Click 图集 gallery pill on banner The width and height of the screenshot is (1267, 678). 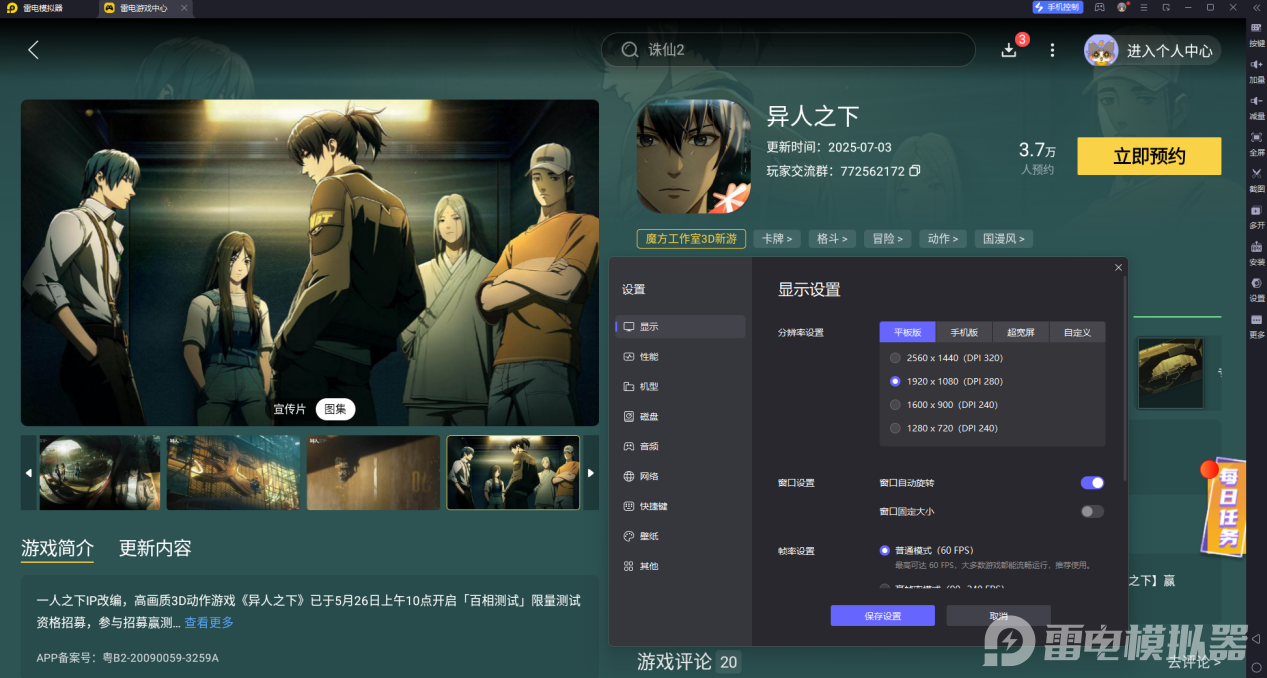[x=335, y=409]
